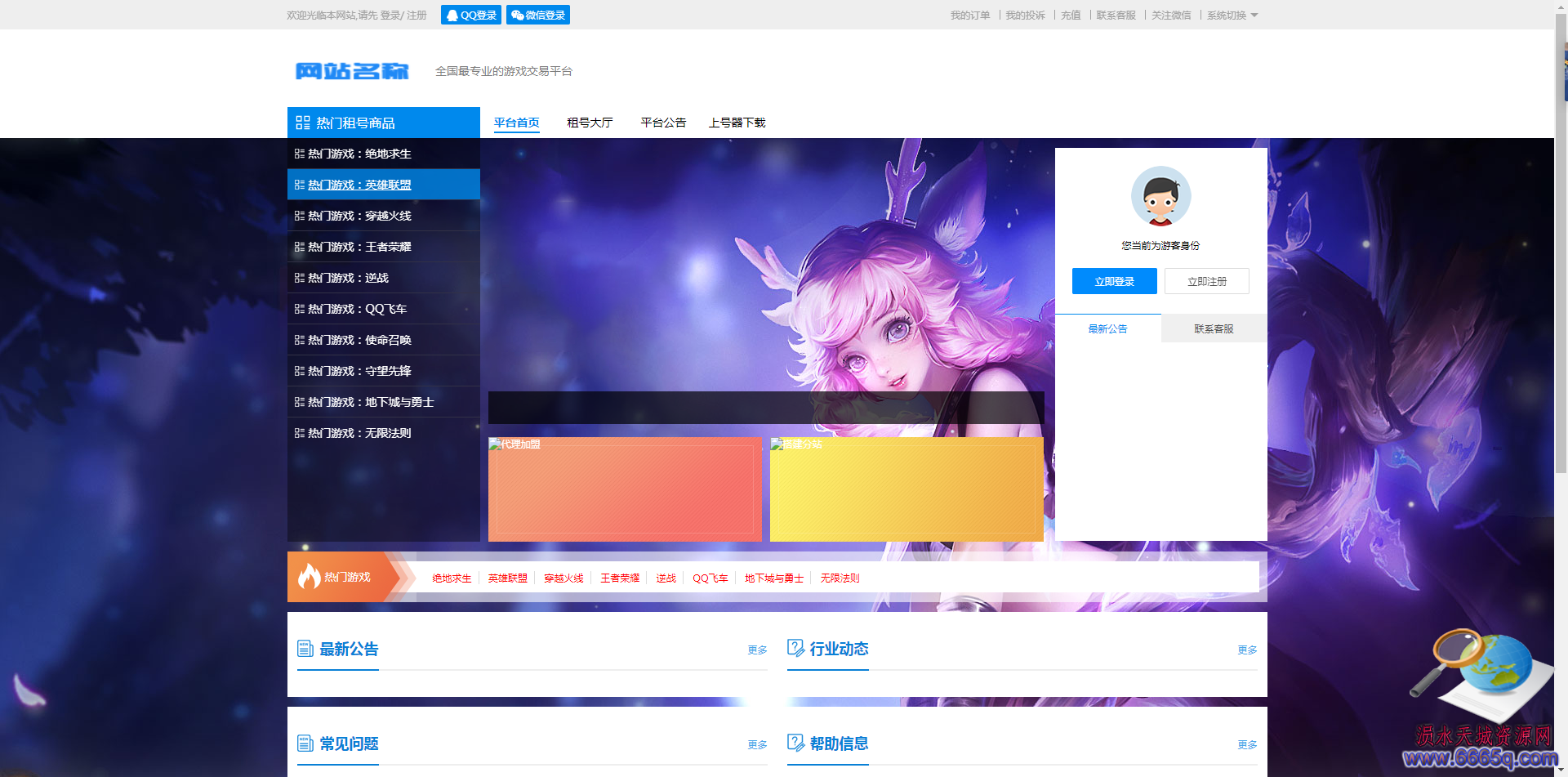Select the 平台首页 nav tab

[x=516, y=123]
